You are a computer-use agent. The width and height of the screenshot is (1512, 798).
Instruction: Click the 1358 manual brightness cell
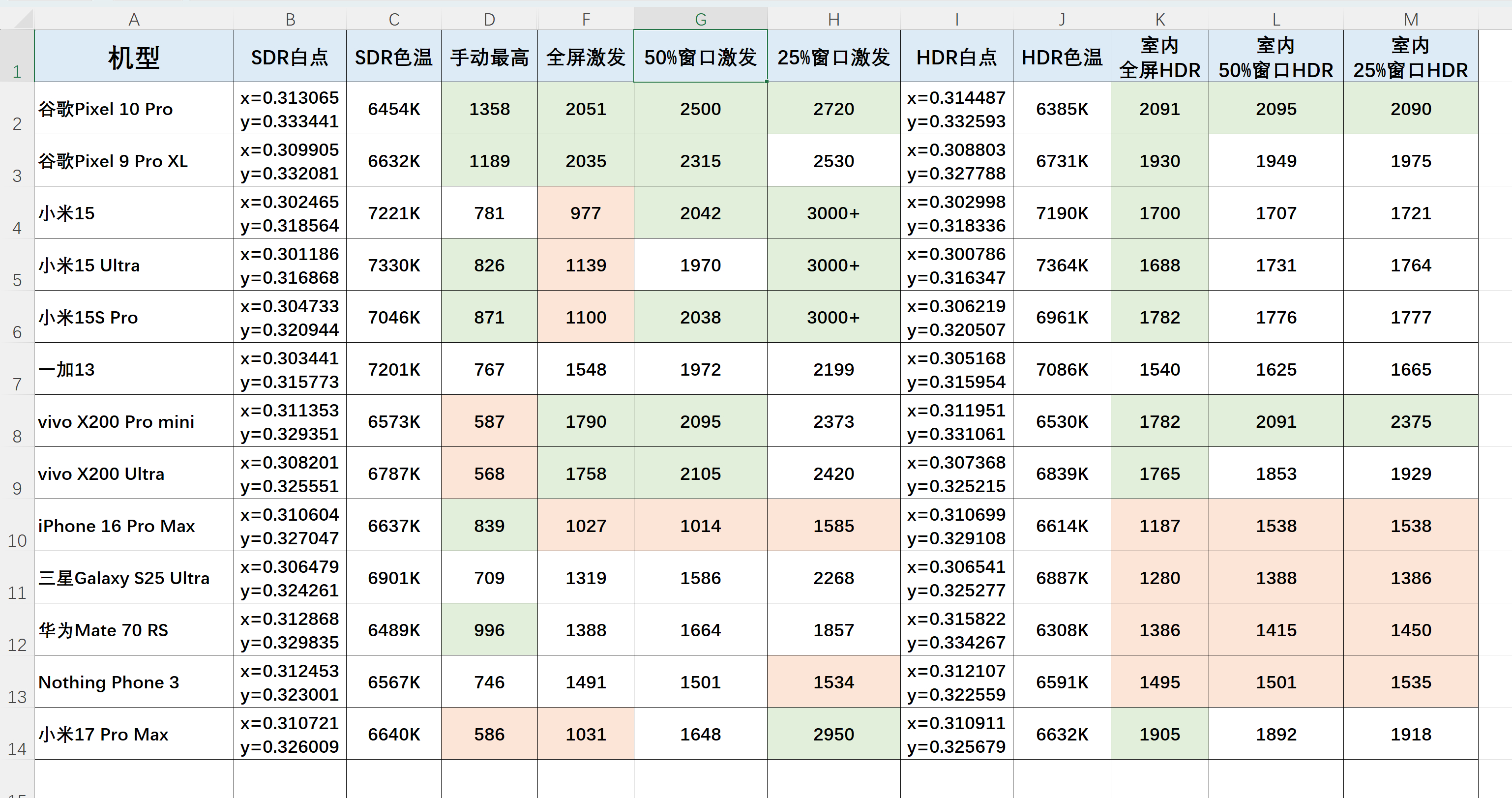click(x=490, y=109)
